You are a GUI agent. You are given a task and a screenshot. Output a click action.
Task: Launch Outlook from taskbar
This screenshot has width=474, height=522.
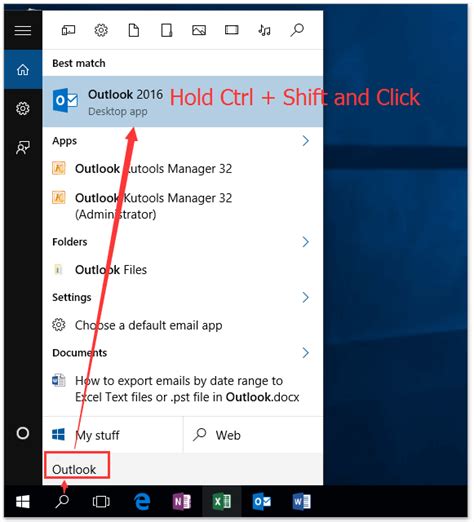[x=262, y=501]
